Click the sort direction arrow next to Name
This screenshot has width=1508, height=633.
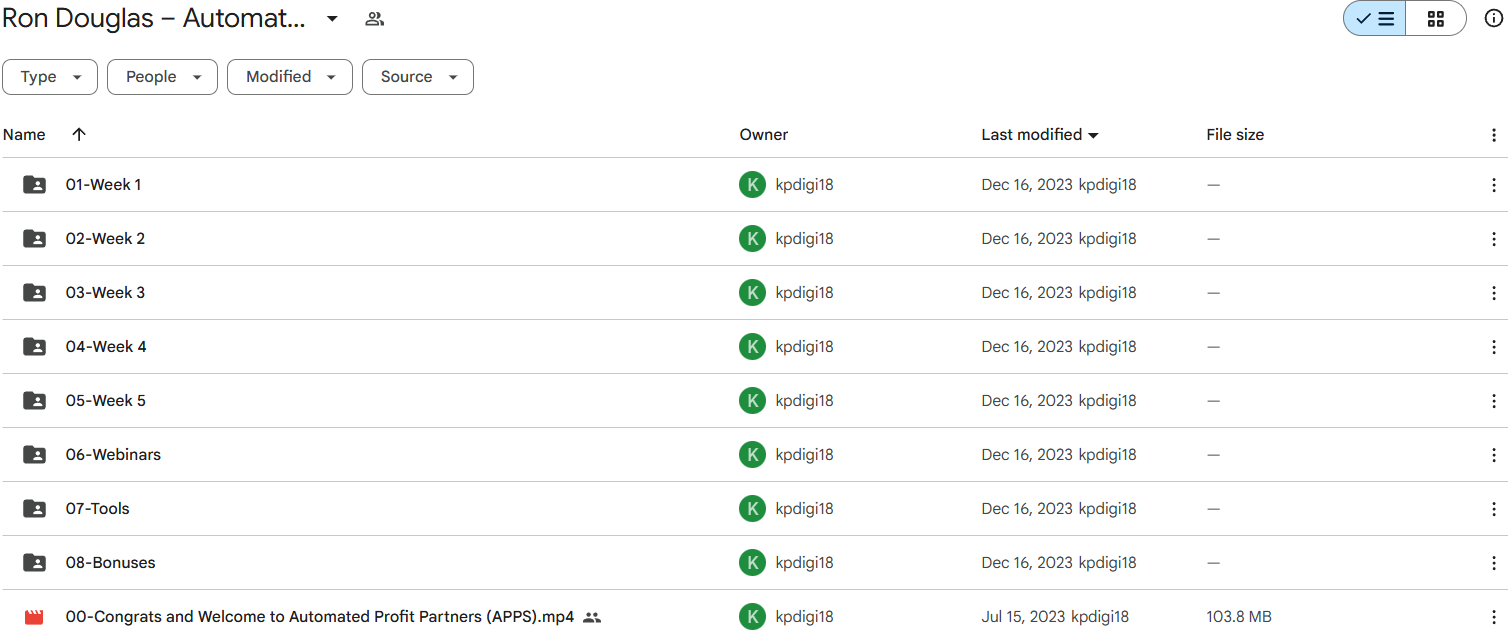pos(79,135)
